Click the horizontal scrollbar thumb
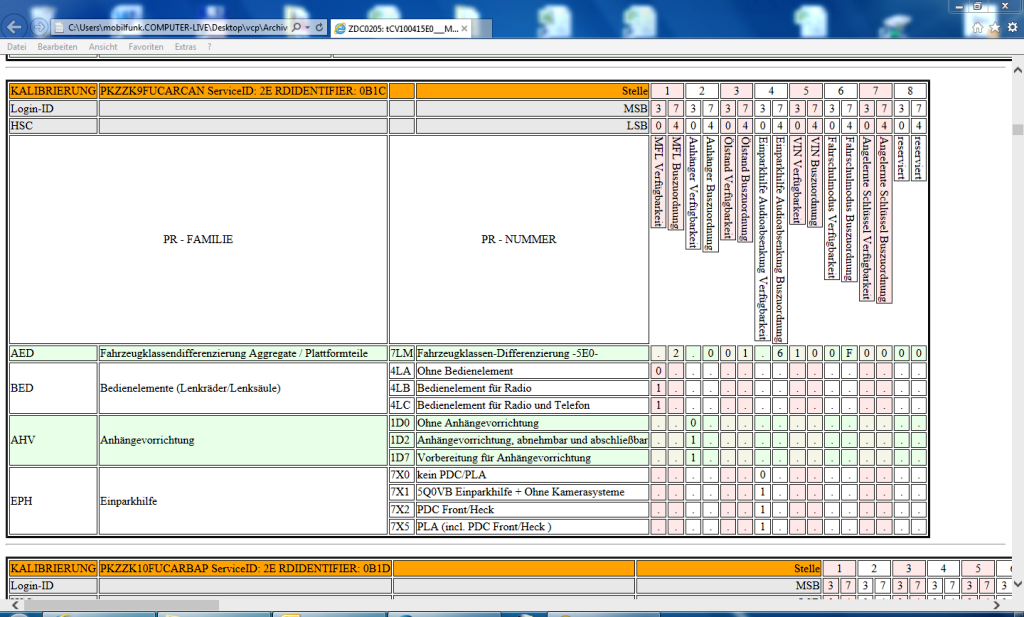1024x617 pixels. (x=120, y=604)
